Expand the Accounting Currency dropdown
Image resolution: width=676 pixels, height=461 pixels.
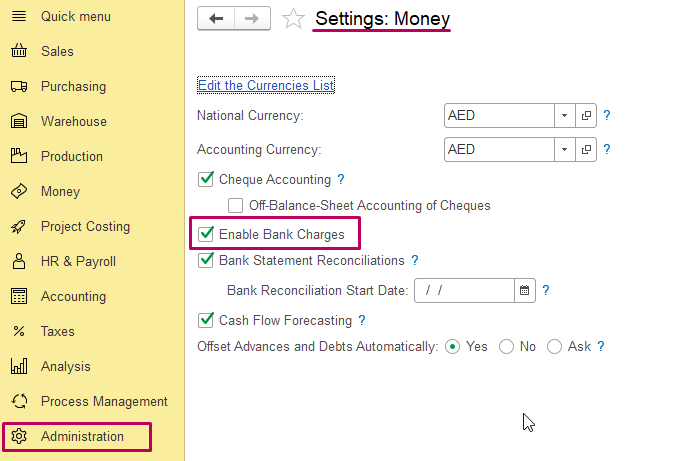564,150
